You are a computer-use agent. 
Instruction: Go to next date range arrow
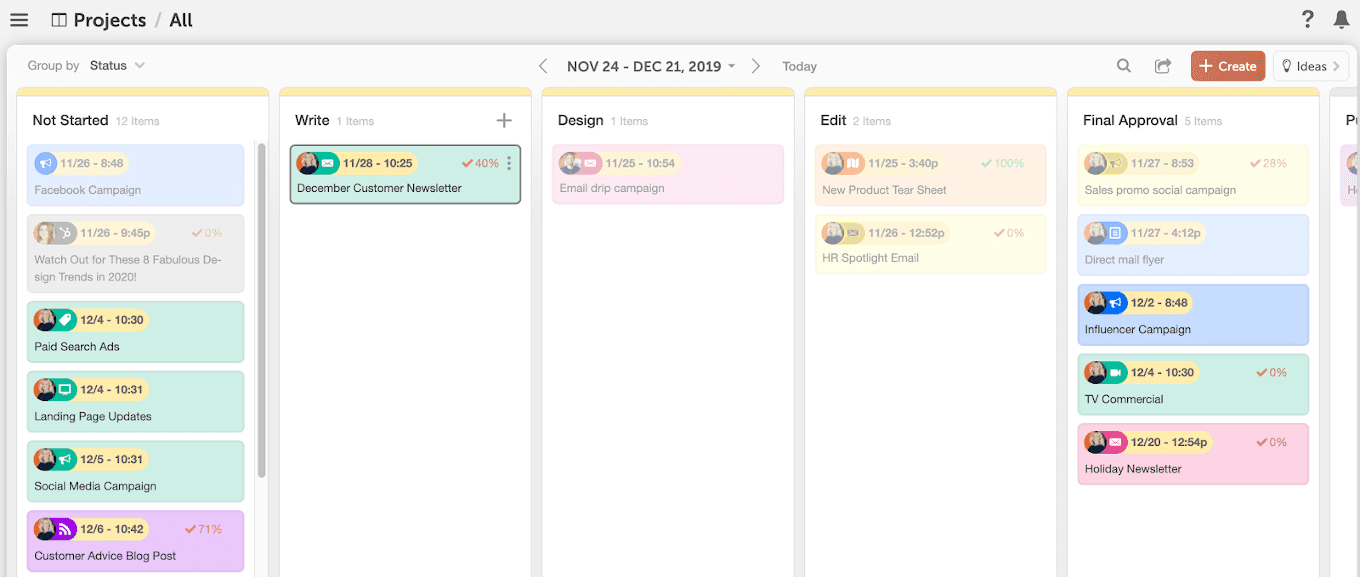[756, 66]
